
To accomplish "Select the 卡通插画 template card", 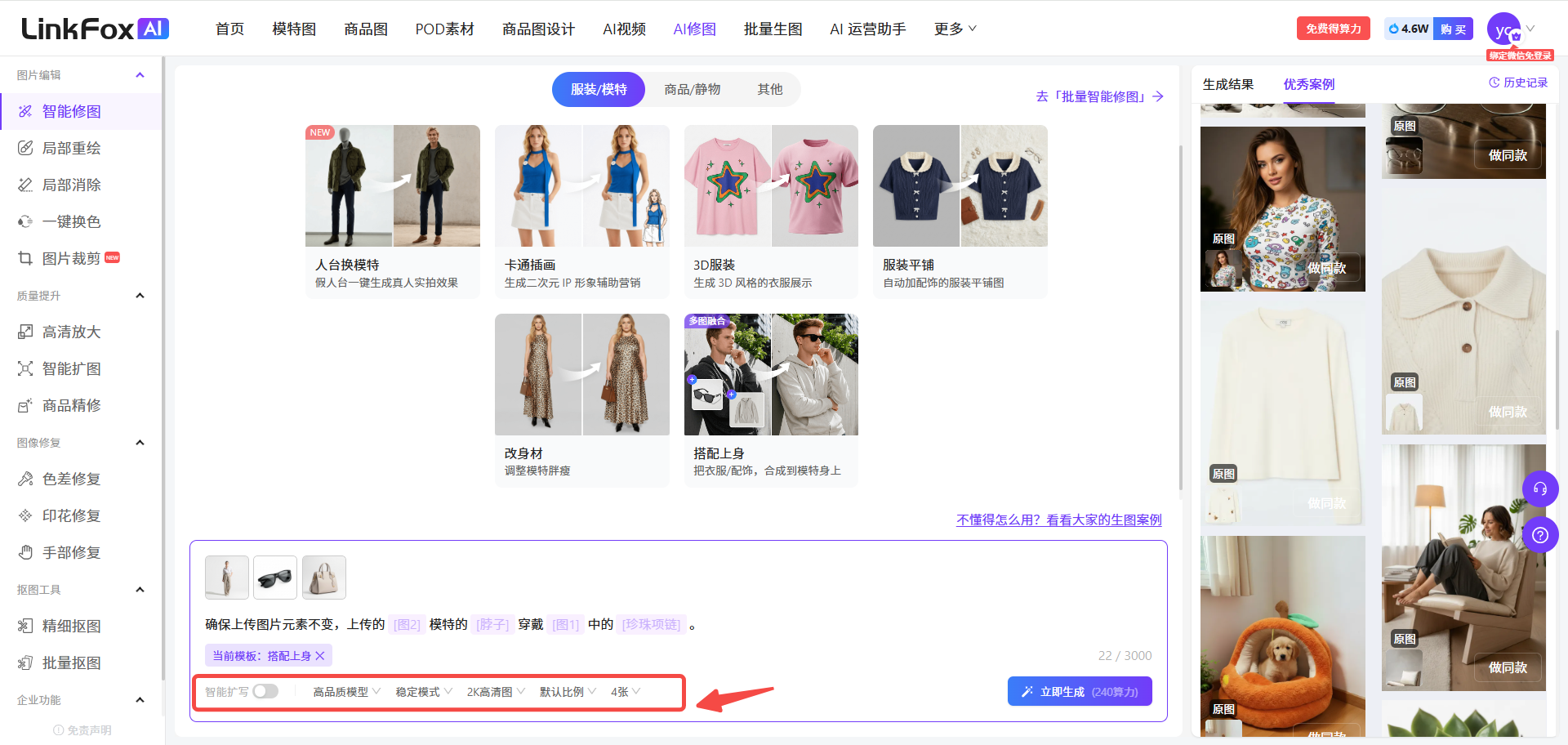I will tap(582, 212).
